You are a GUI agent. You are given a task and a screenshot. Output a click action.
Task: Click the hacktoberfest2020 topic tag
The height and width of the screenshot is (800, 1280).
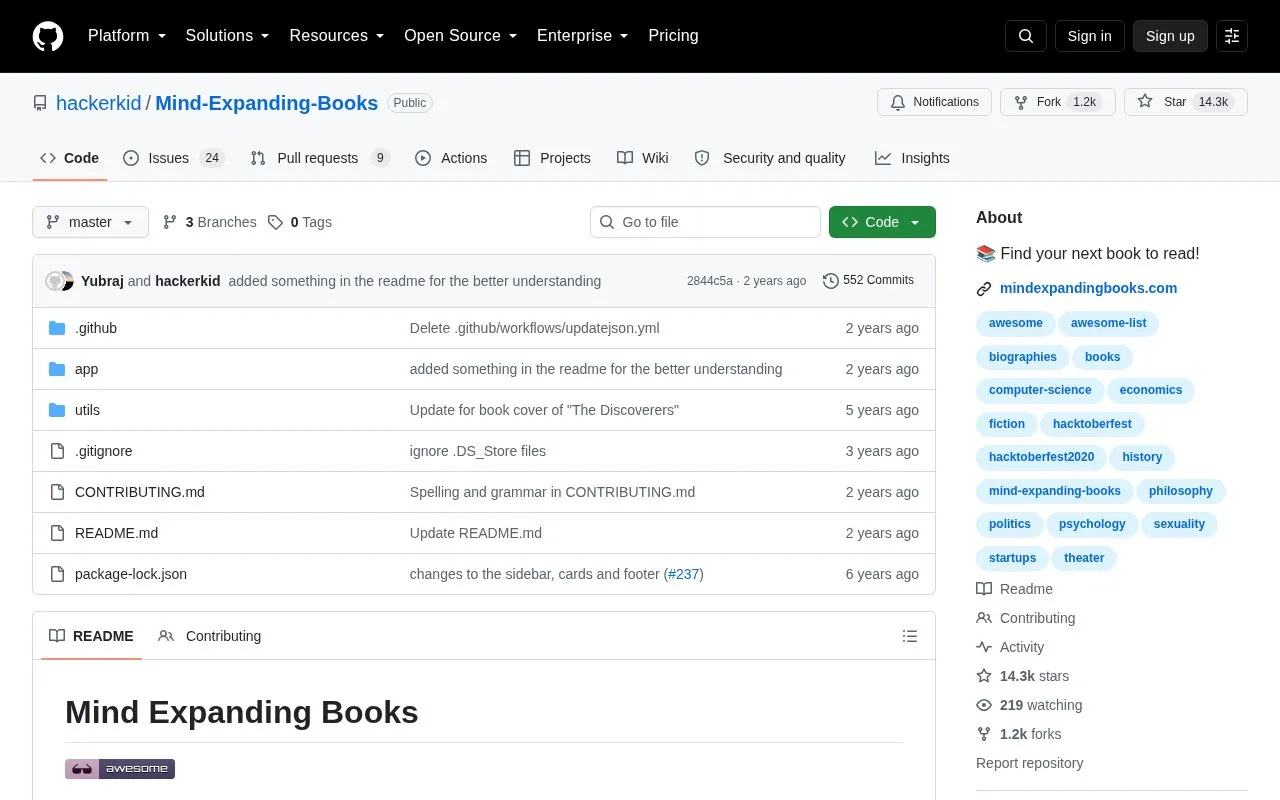[x=1041, y=457]
